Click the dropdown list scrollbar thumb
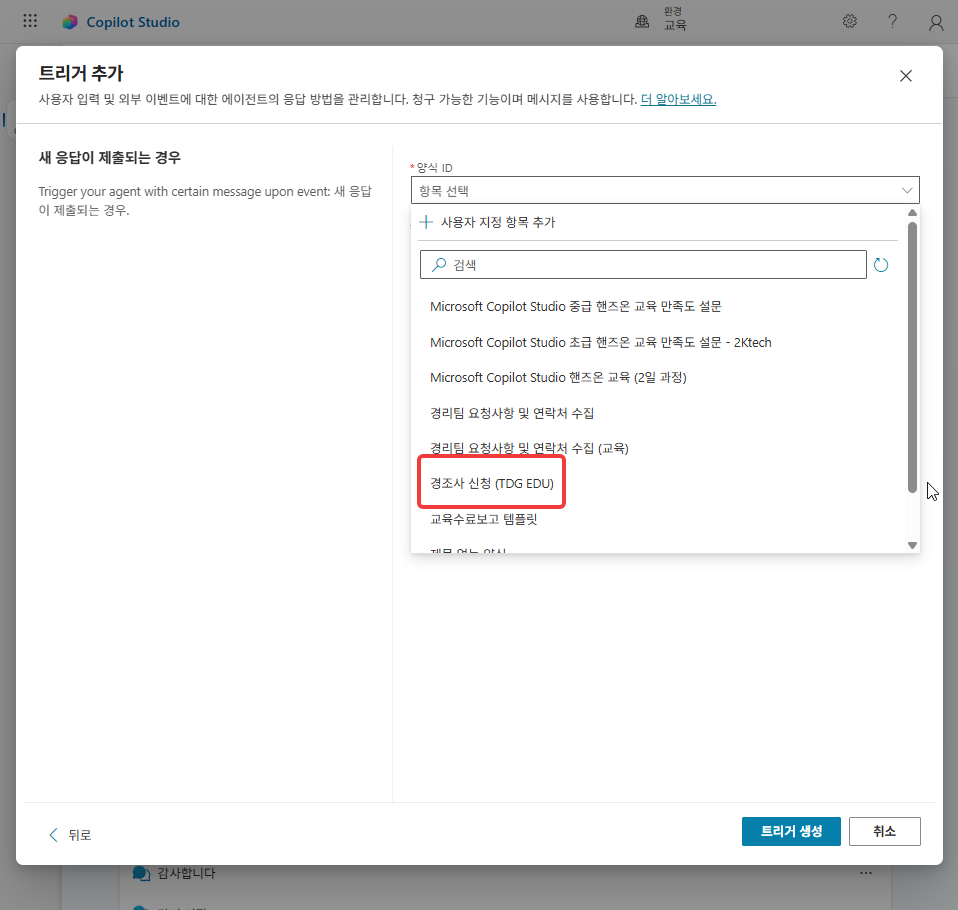Viewport: 958px width, 910px height. (x=912, y=358)
